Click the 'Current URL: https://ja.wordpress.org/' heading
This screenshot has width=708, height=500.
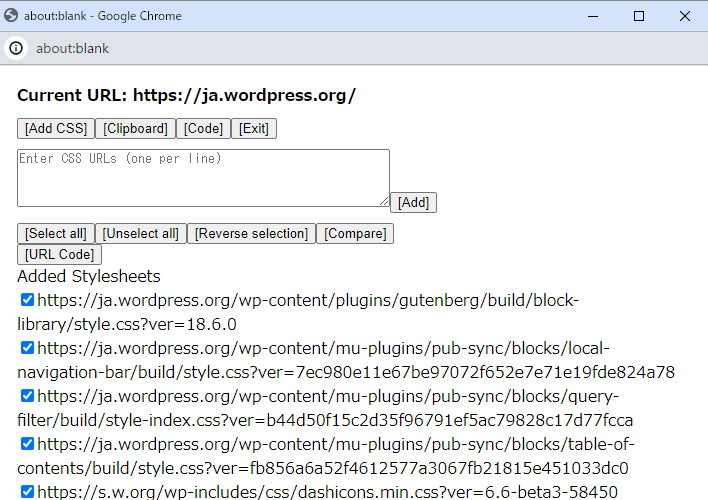point(186,95)
